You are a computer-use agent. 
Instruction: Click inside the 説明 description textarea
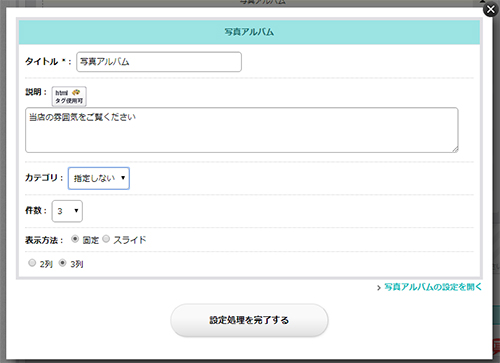point(242,130)
